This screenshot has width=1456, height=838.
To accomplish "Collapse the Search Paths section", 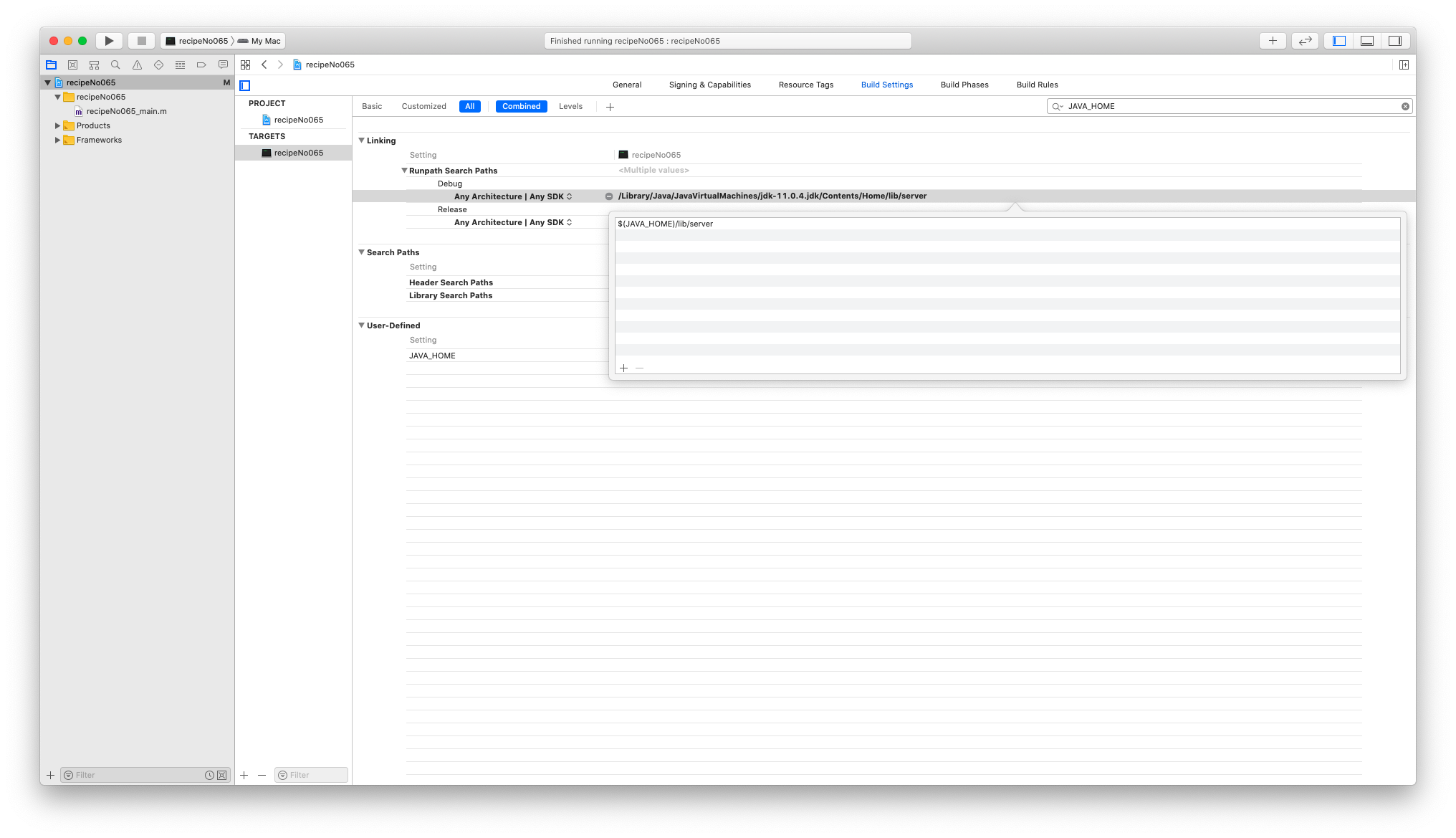I will 362,252.
